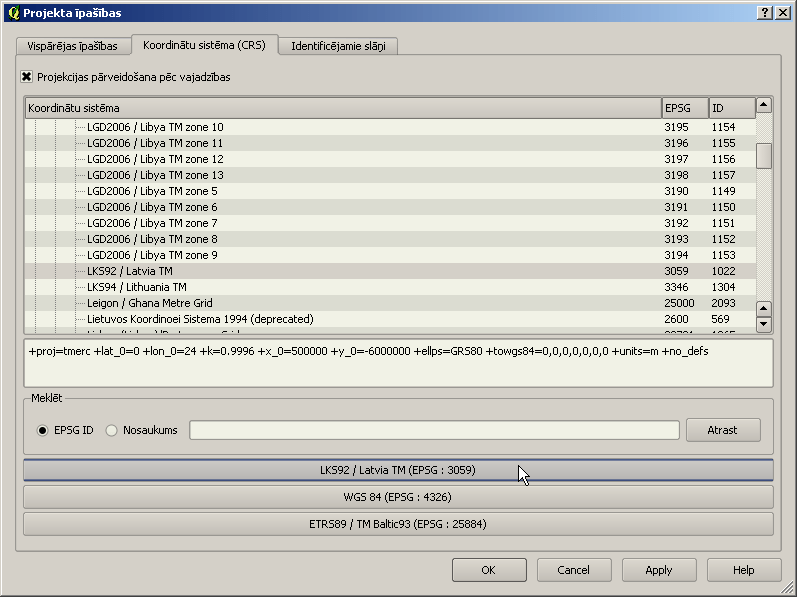797x597 pixels.
Task: Click the Apply button
Action: 659,570
